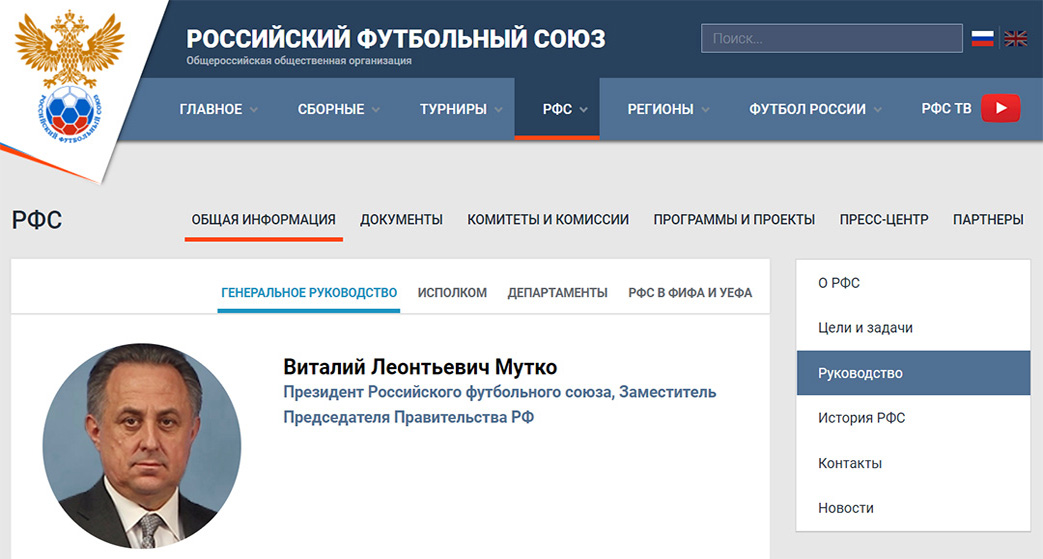
Task: Click the circular portrait photo
Action: point(142,446)
